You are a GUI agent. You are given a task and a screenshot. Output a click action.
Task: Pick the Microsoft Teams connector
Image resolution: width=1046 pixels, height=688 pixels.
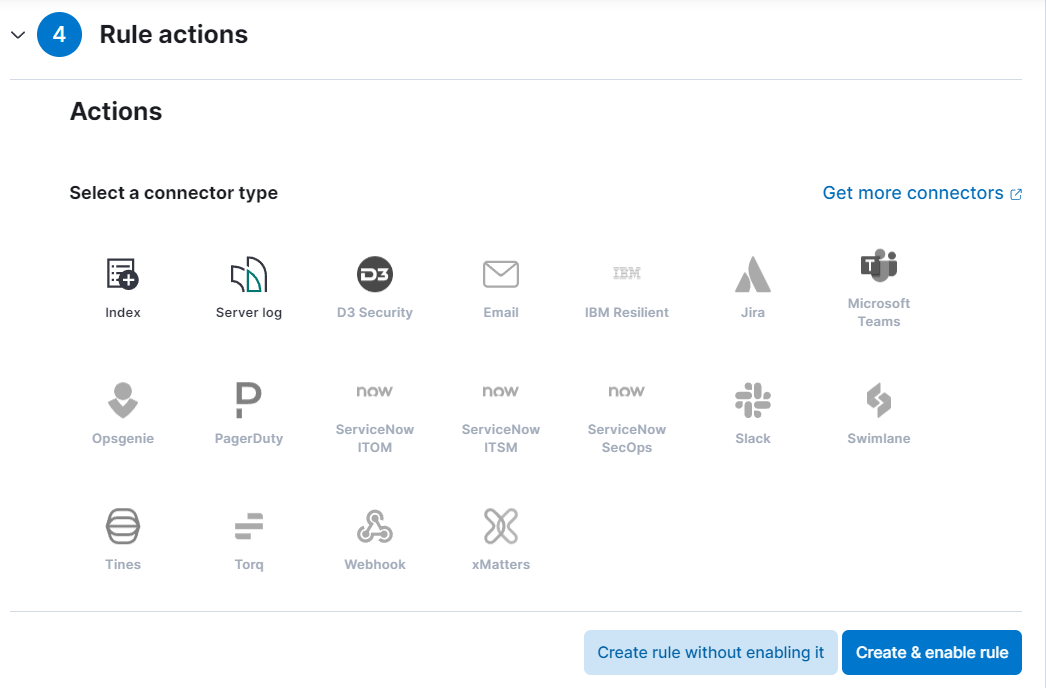click(879, 288)
